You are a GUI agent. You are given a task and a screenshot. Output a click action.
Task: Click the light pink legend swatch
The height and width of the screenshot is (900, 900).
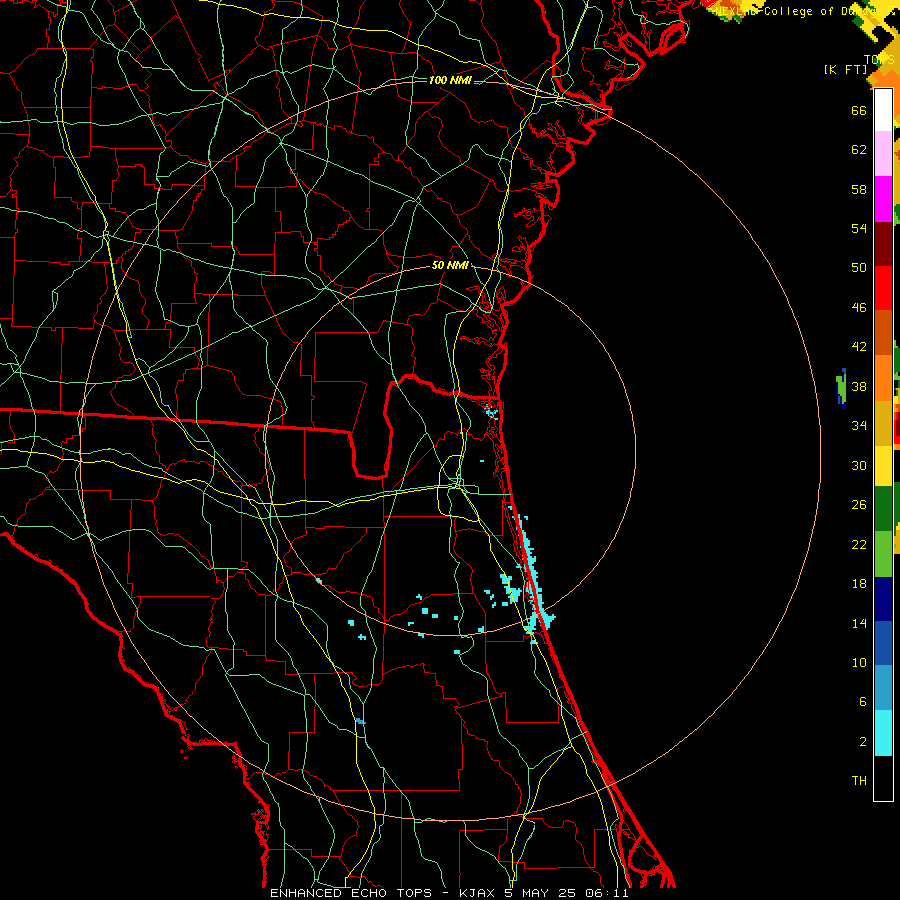coord(883,153)
